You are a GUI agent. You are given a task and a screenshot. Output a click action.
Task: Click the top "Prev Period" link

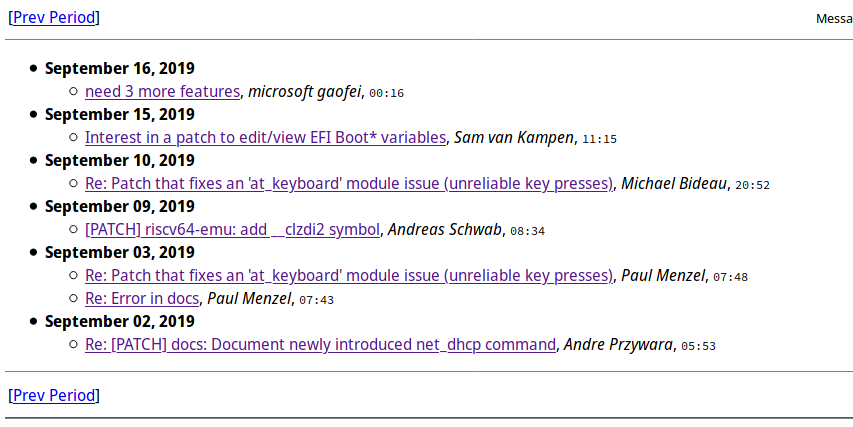(54, 18)
